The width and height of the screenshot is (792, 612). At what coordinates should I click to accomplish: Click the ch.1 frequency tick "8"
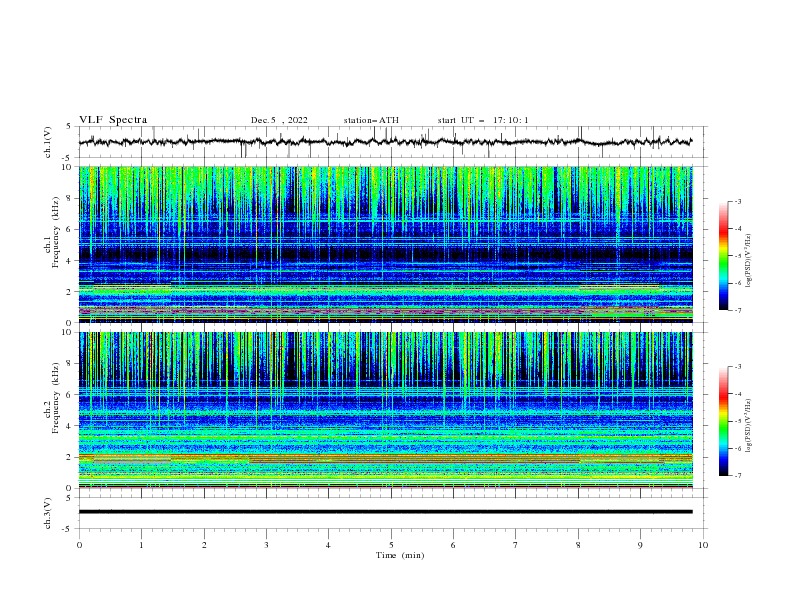pyautogui.click(x=70, y=198)
